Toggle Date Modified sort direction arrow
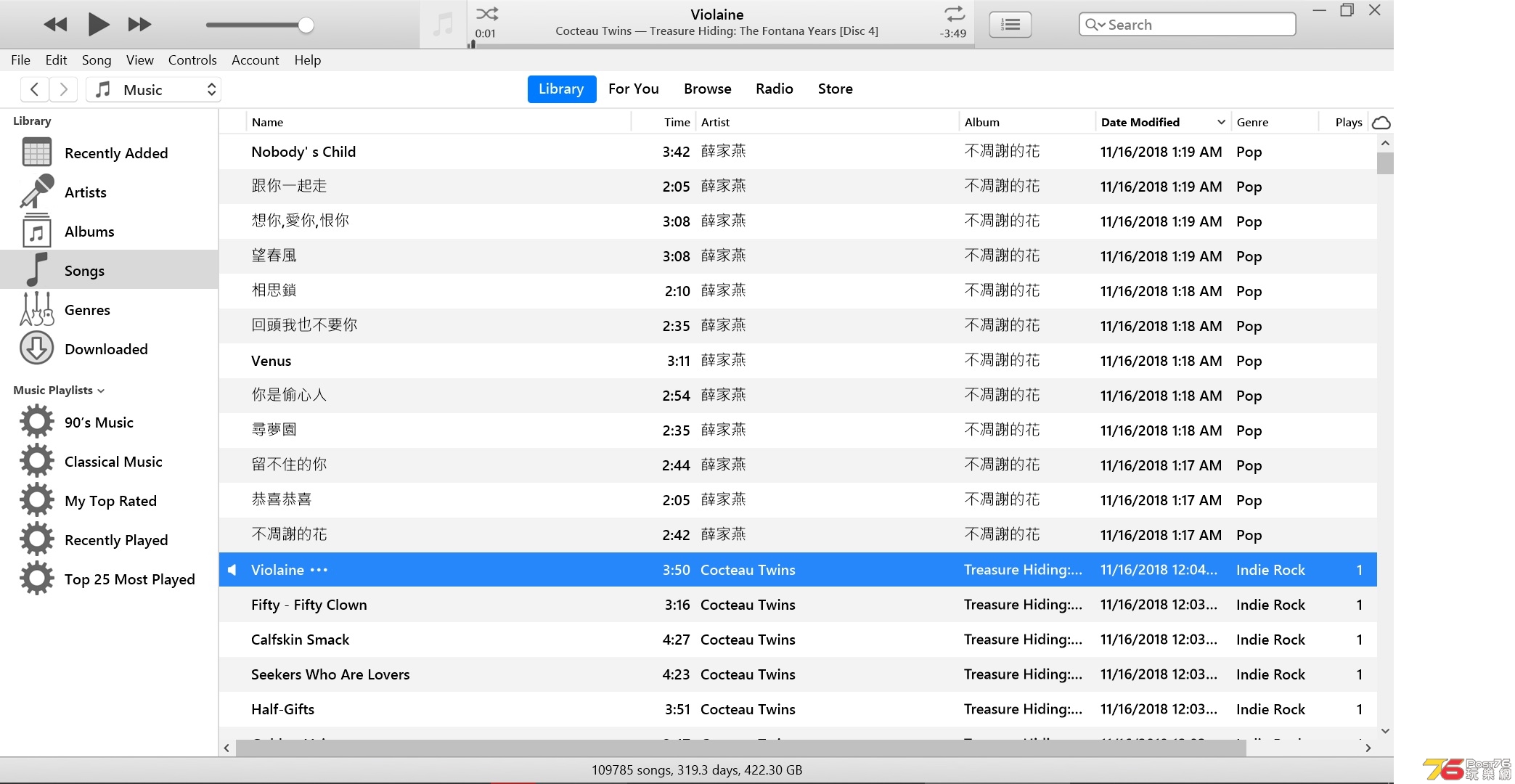Image resolution: width=1515 pixels, height=784 pixels. (x=1221, y=122)
